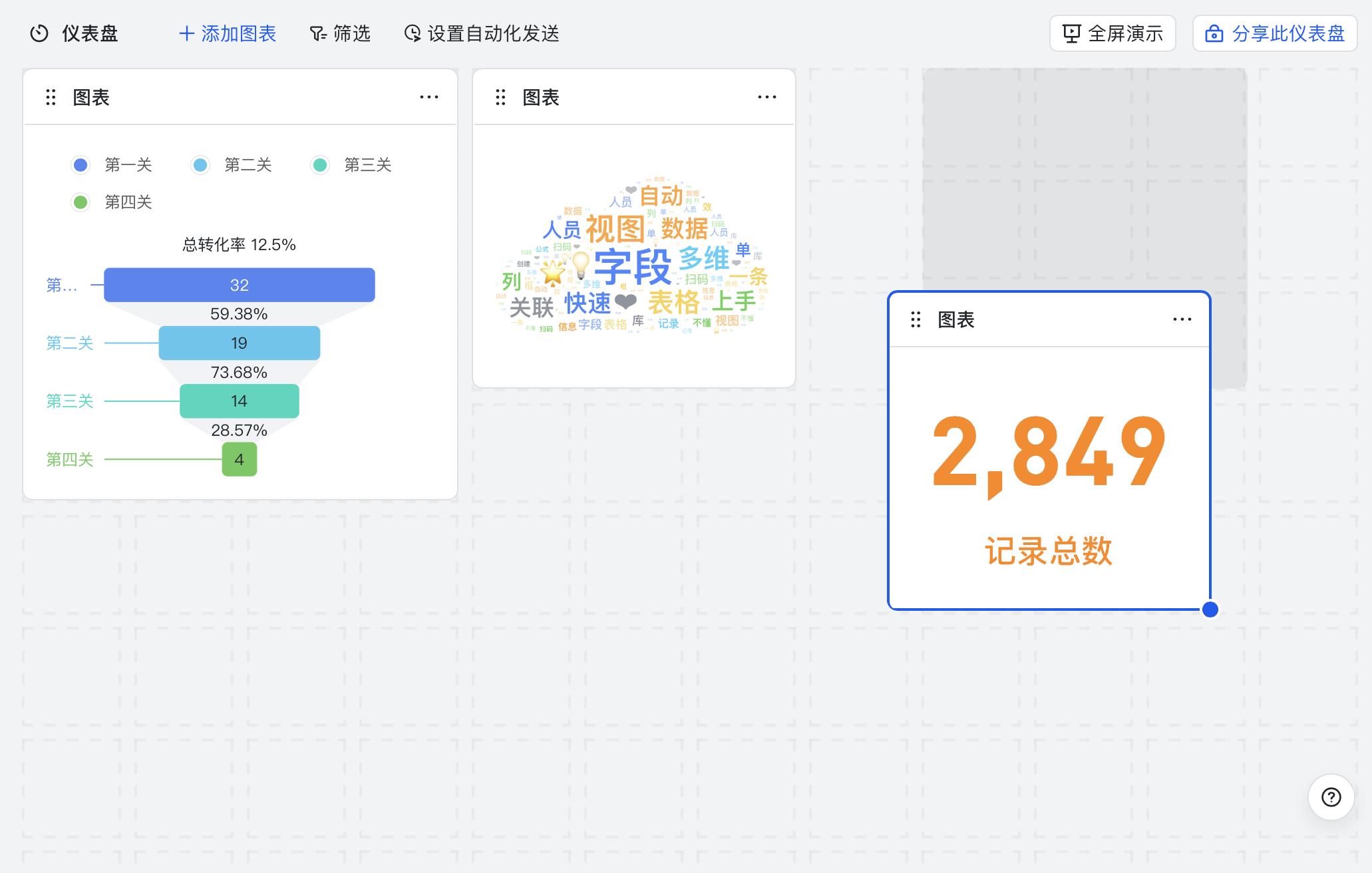
Task: Open 设置自动化发送 settings
Action: point(482,33)
